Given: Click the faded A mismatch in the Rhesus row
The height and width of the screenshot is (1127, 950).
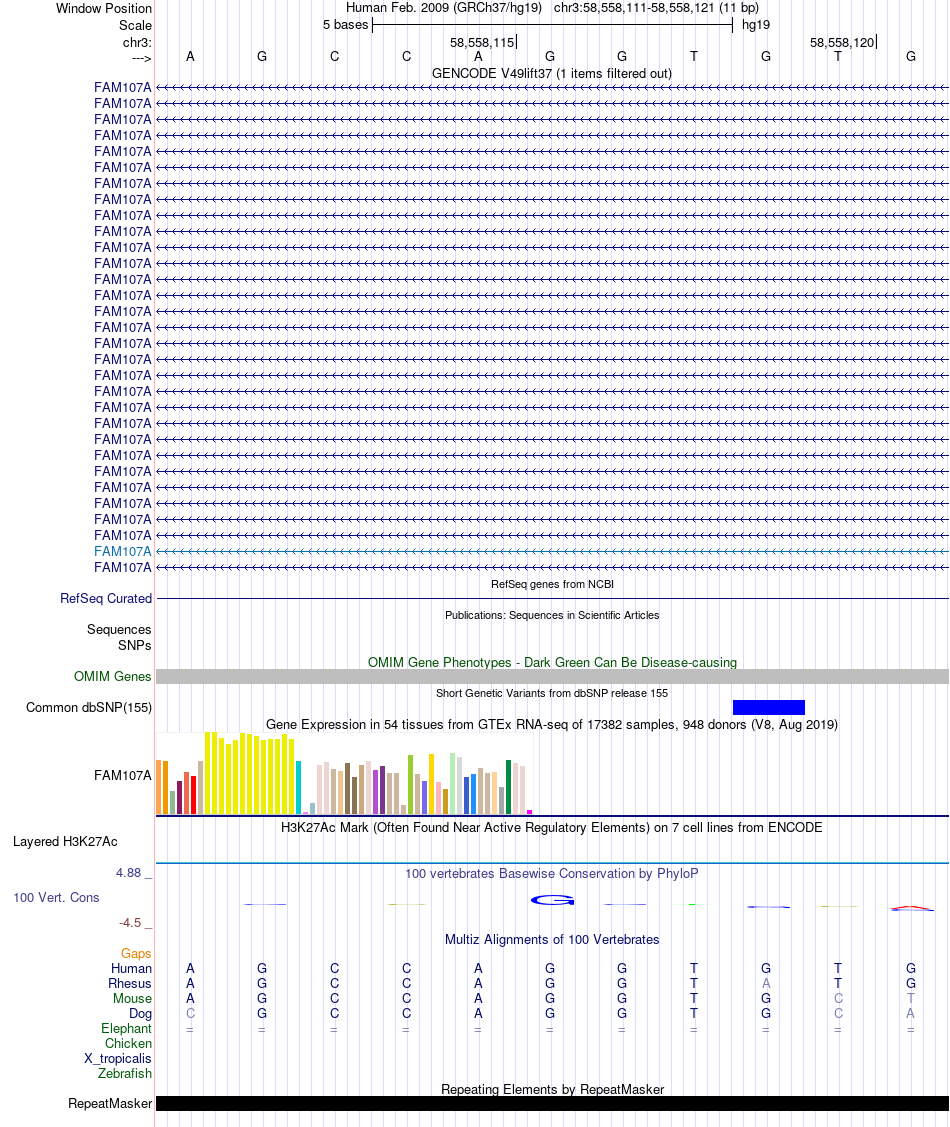Looking at the screenshot, I should pos(766,983).
